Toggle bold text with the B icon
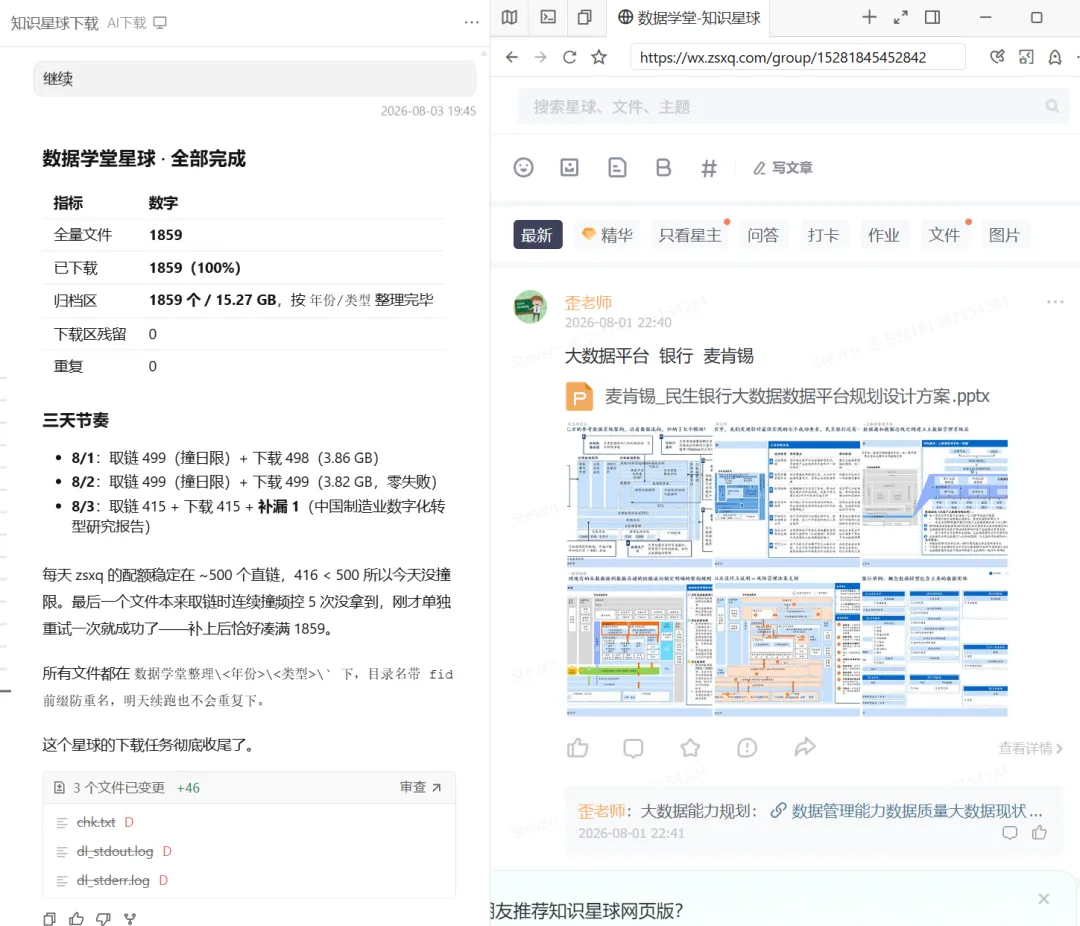This screenshot has width=1080, height=926. click(x=663, y=167)
